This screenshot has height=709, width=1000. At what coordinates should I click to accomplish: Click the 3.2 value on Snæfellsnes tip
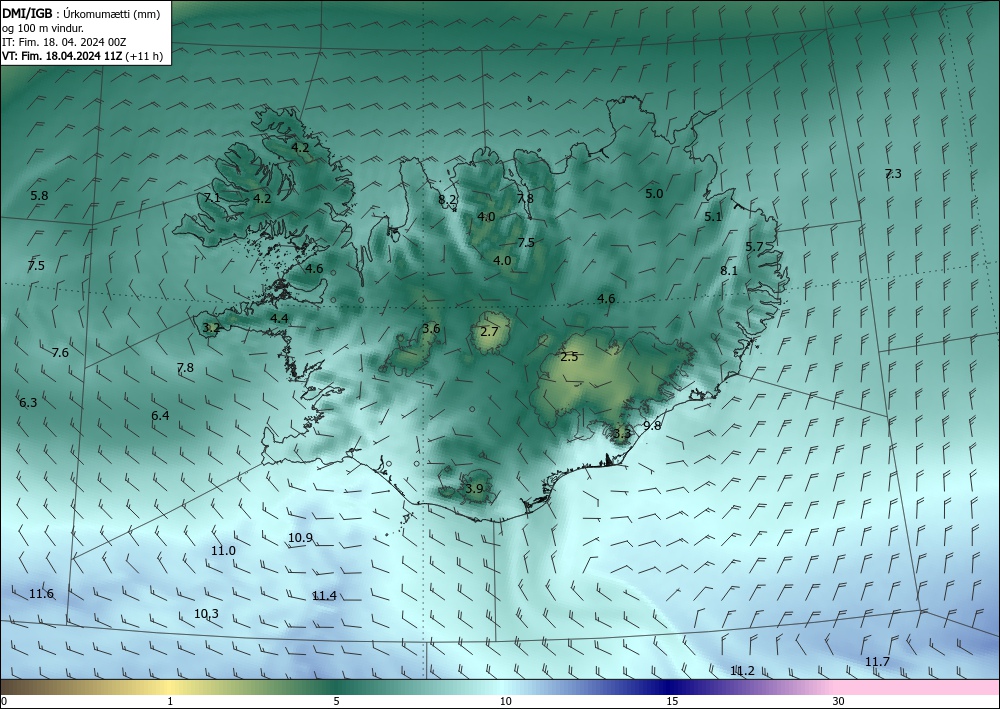(211, 328)
